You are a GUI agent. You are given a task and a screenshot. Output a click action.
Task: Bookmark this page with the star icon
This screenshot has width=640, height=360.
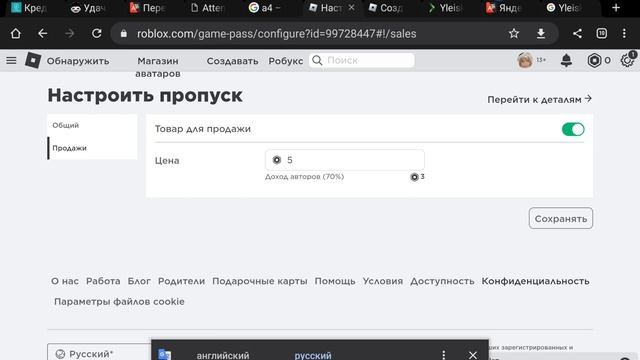tap(514, 33)
